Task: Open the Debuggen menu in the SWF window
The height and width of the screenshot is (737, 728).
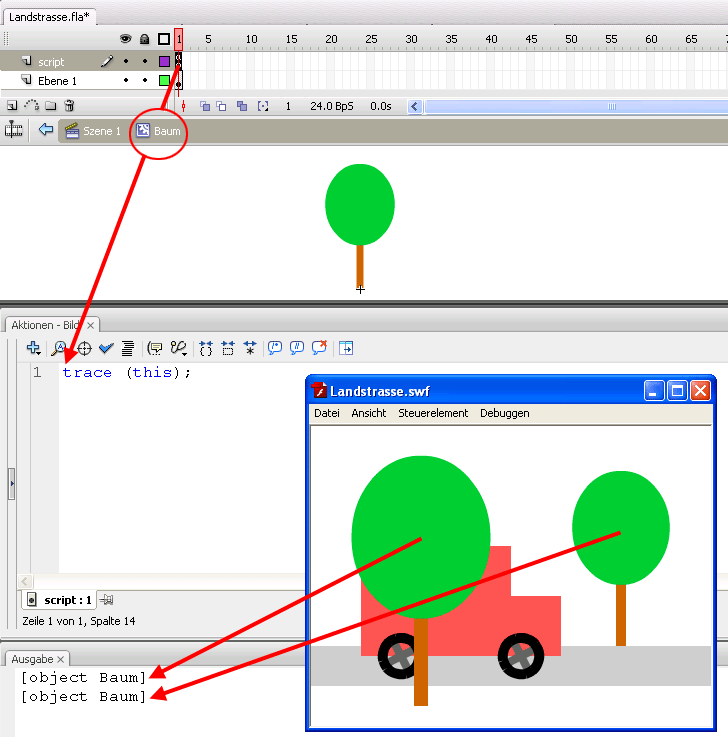Action: click(x=504, y=413)
